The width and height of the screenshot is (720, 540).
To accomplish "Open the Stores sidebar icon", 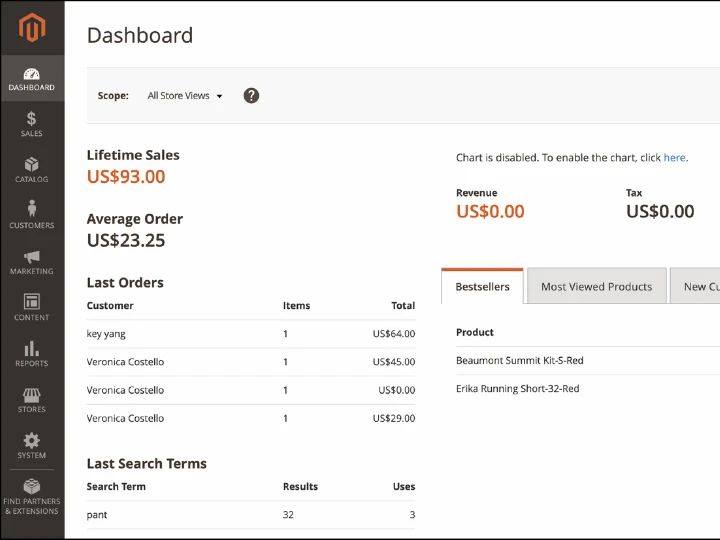I will 32,395.
